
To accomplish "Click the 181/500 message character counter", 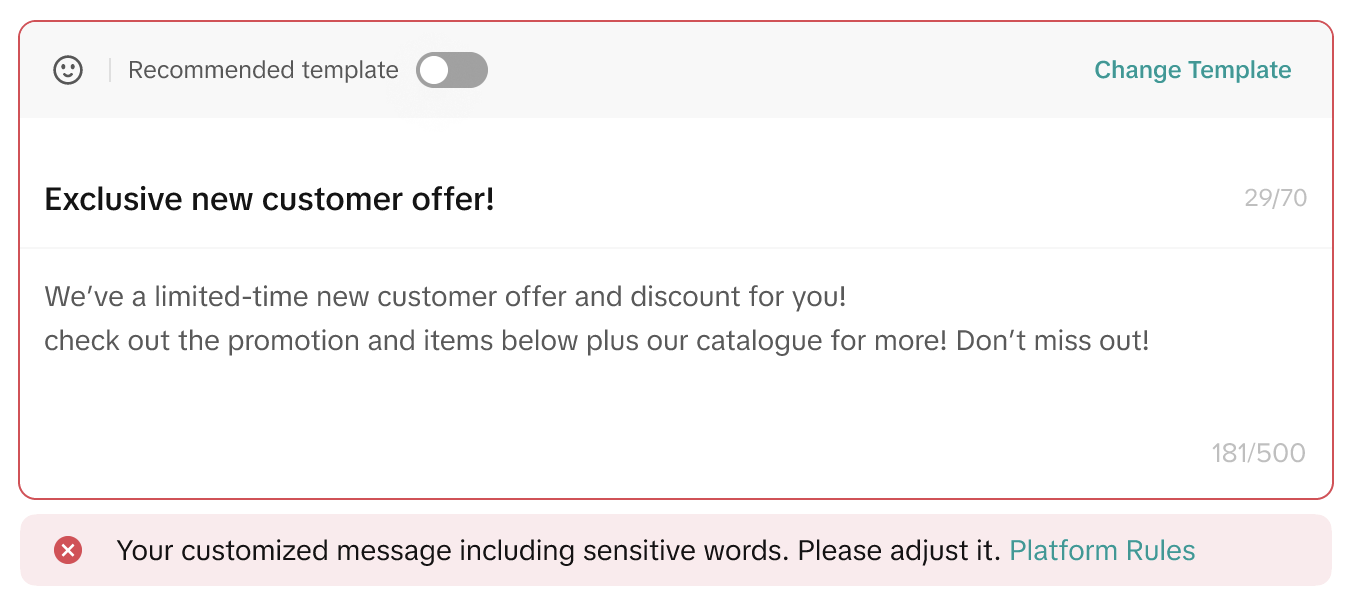I will pyautogui.click(x=1258, y=453).
